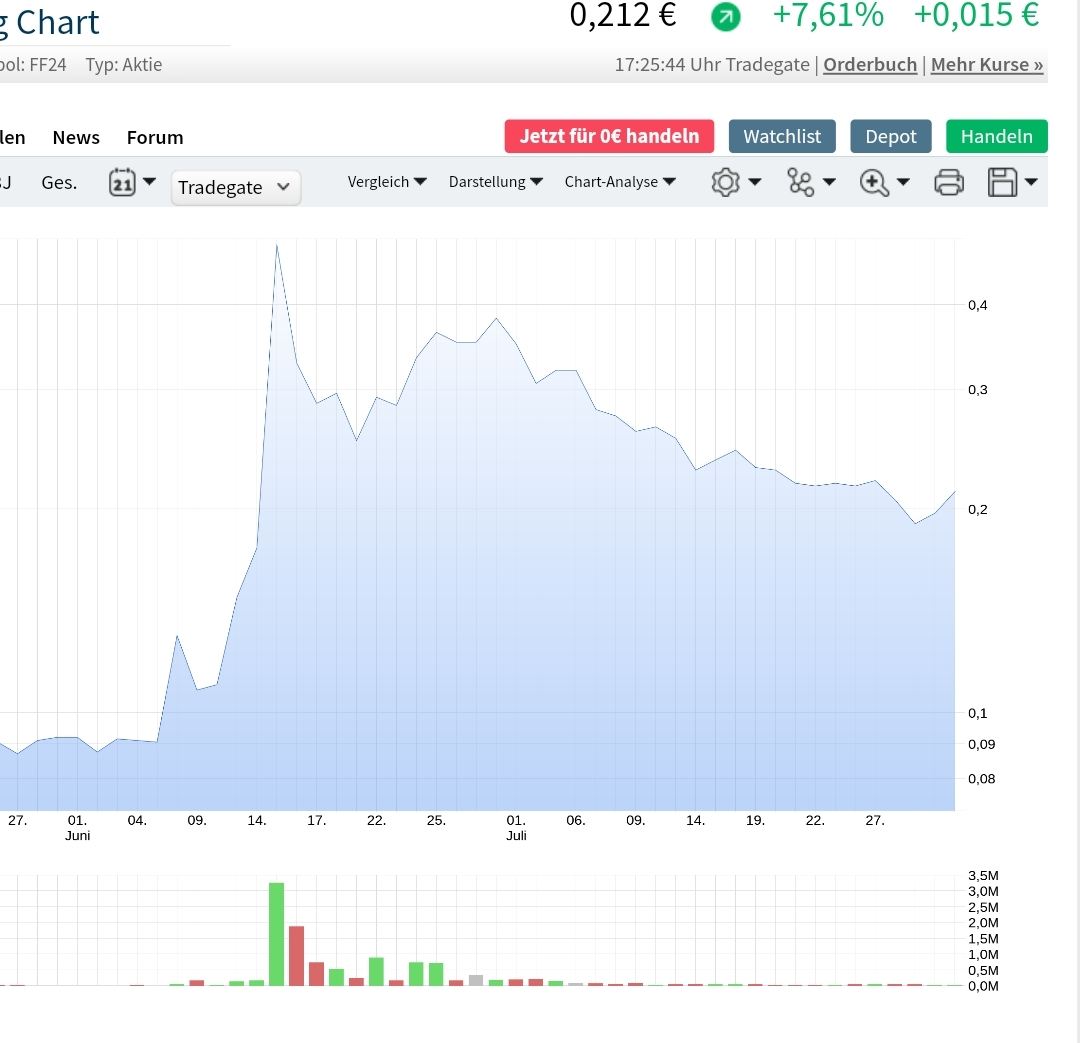Follow the Mehr Kurse link
This screenshot has width=1080, height=1043.
[x=985, y=64]
